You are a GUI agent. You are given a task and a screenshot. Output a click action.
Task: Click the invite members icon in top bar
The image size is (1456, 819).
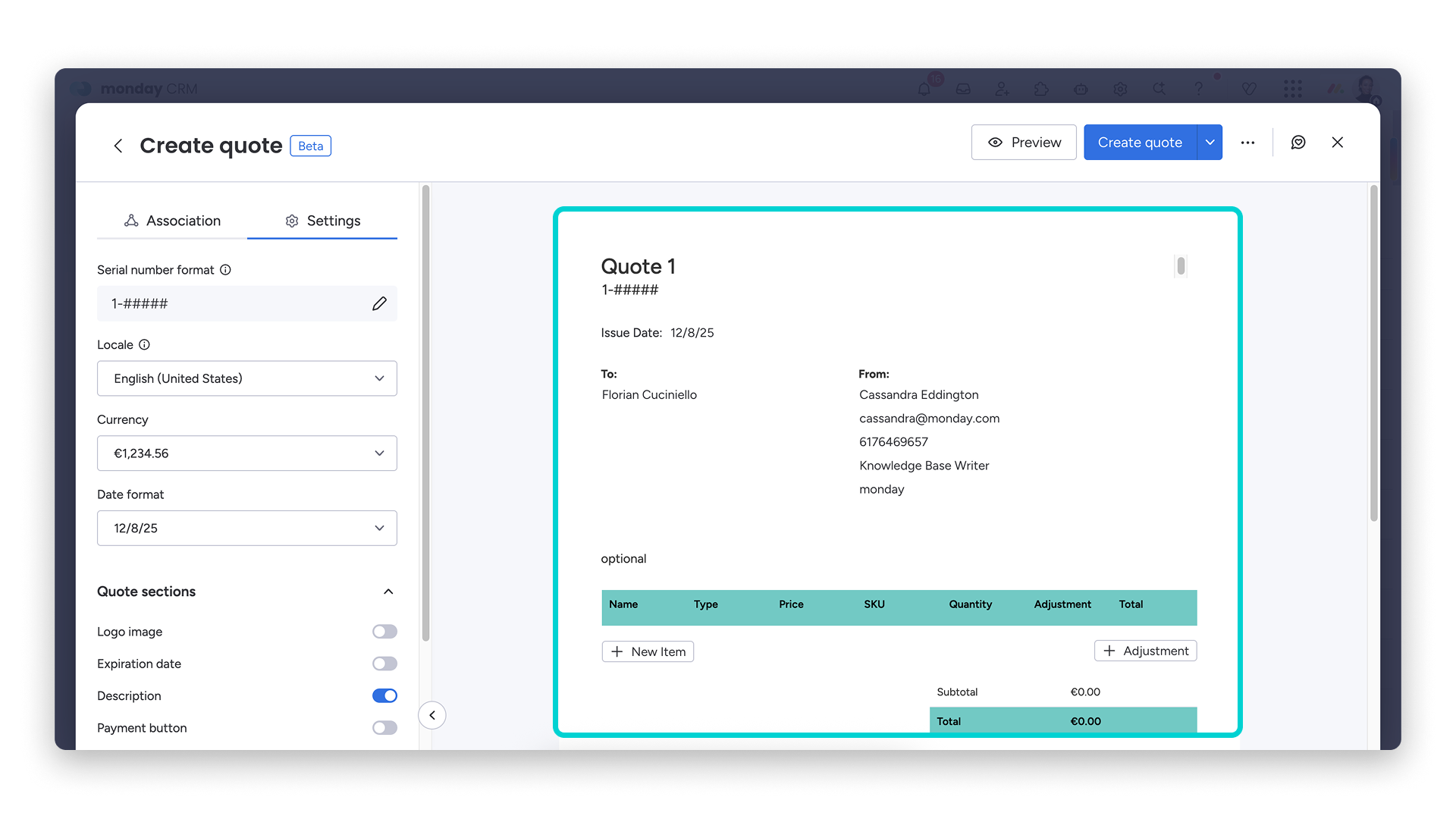coord(1003,89)
